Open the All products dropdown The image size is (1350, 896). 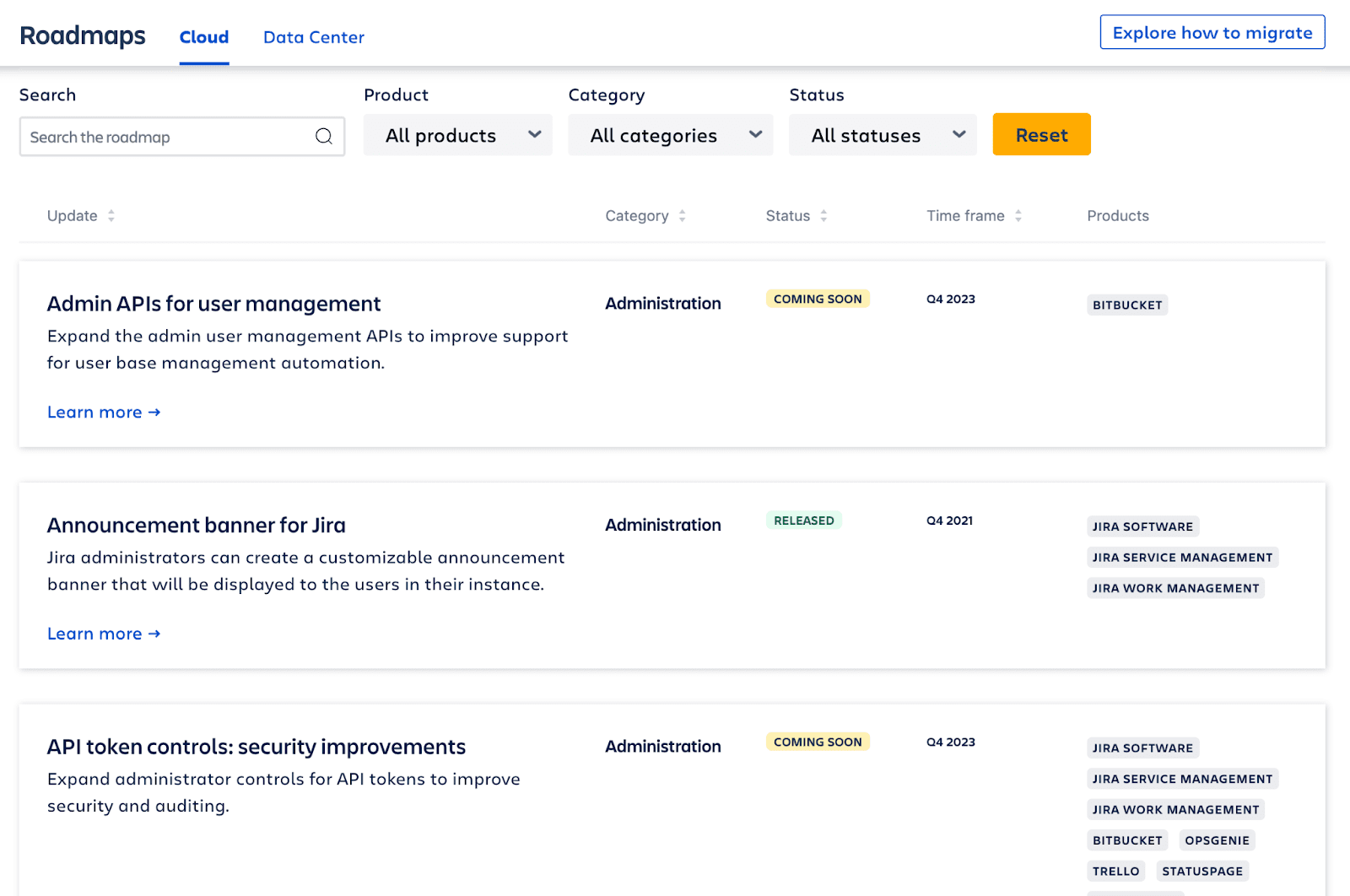pyautogui.click(x=457, y=135)
